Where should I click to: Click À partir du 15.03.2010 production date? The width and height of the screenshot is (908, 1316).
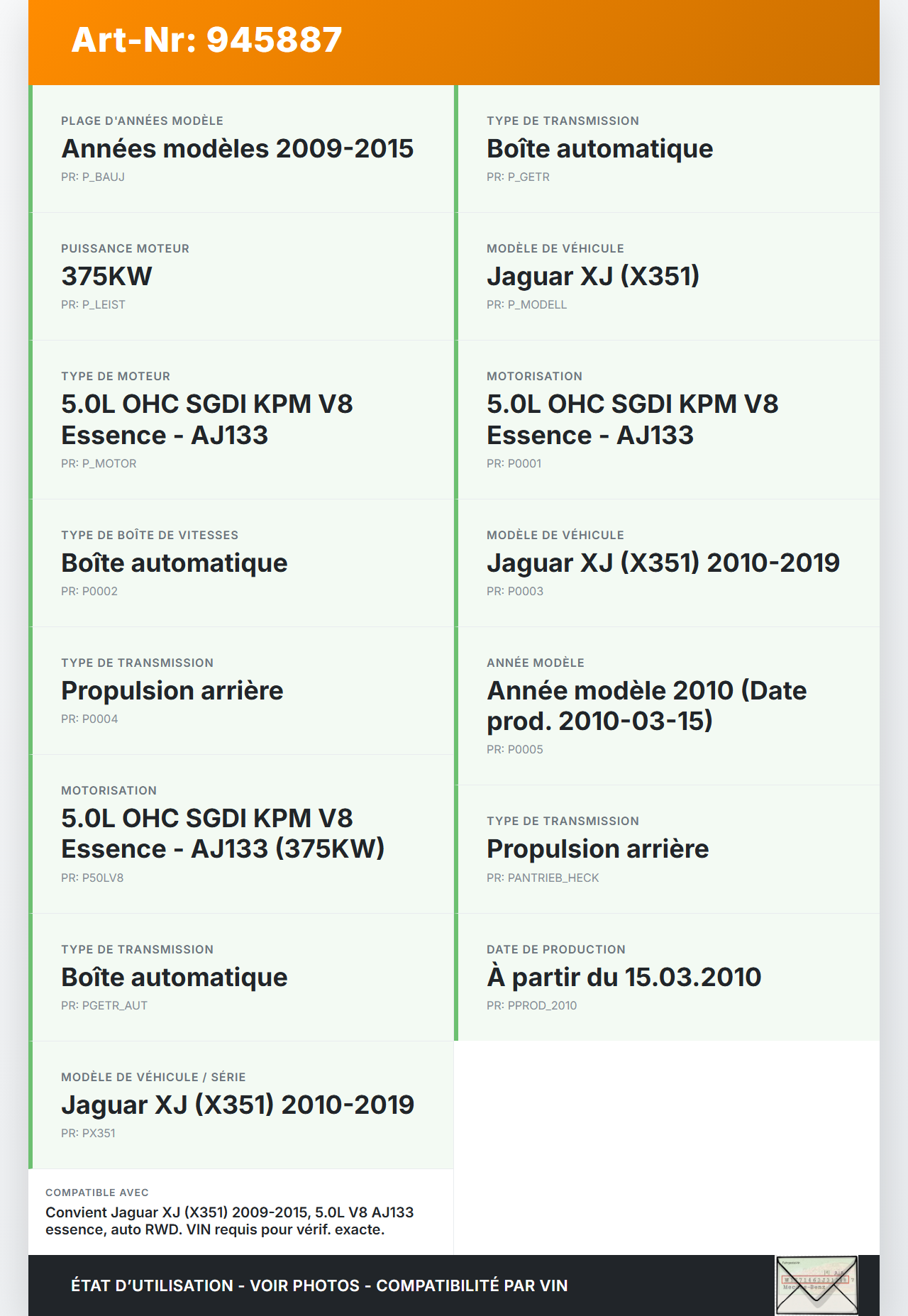624,977
